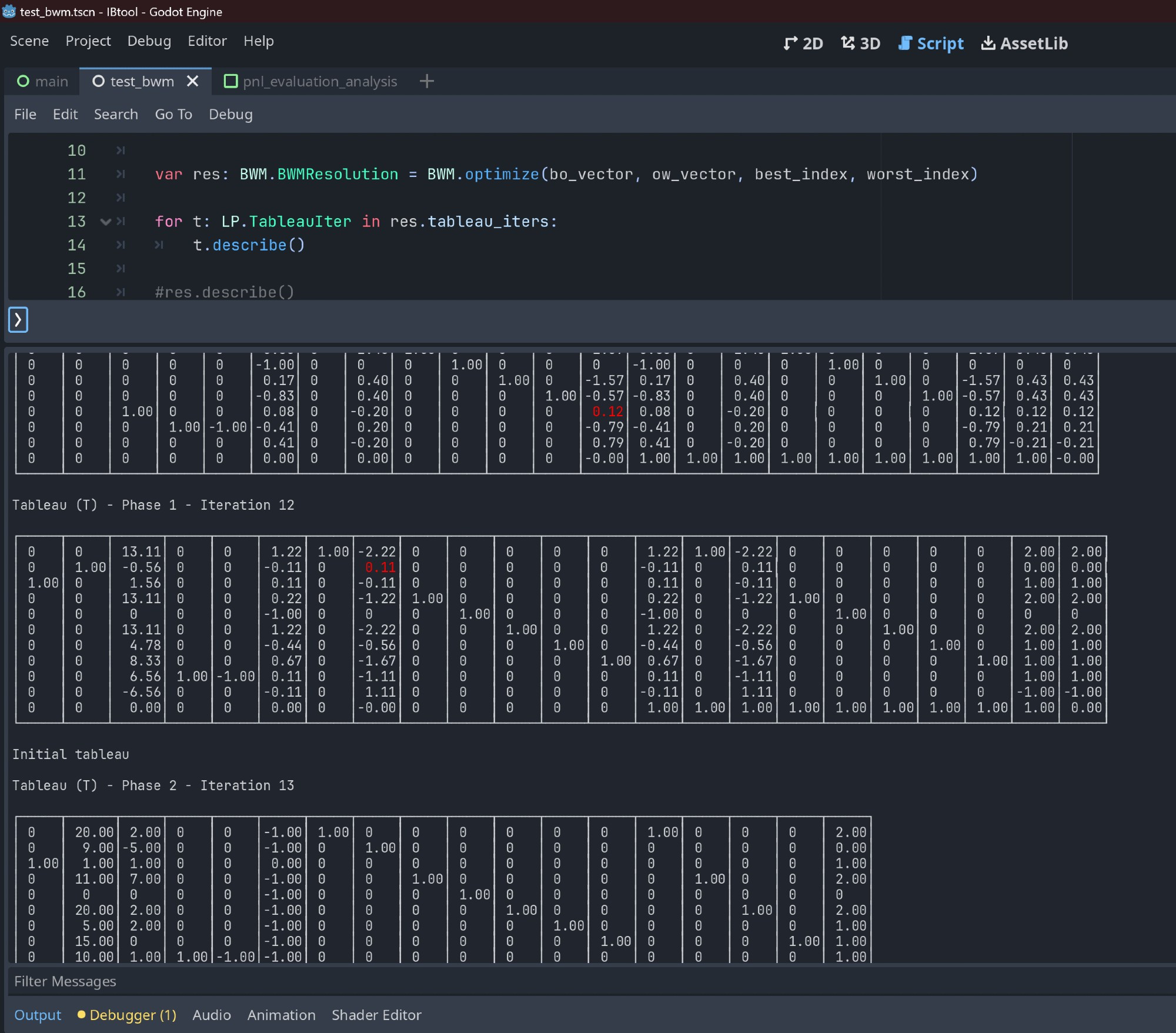1176x1033 pixels.
Task: Open script editor Search menu
Action: point(116,115)
